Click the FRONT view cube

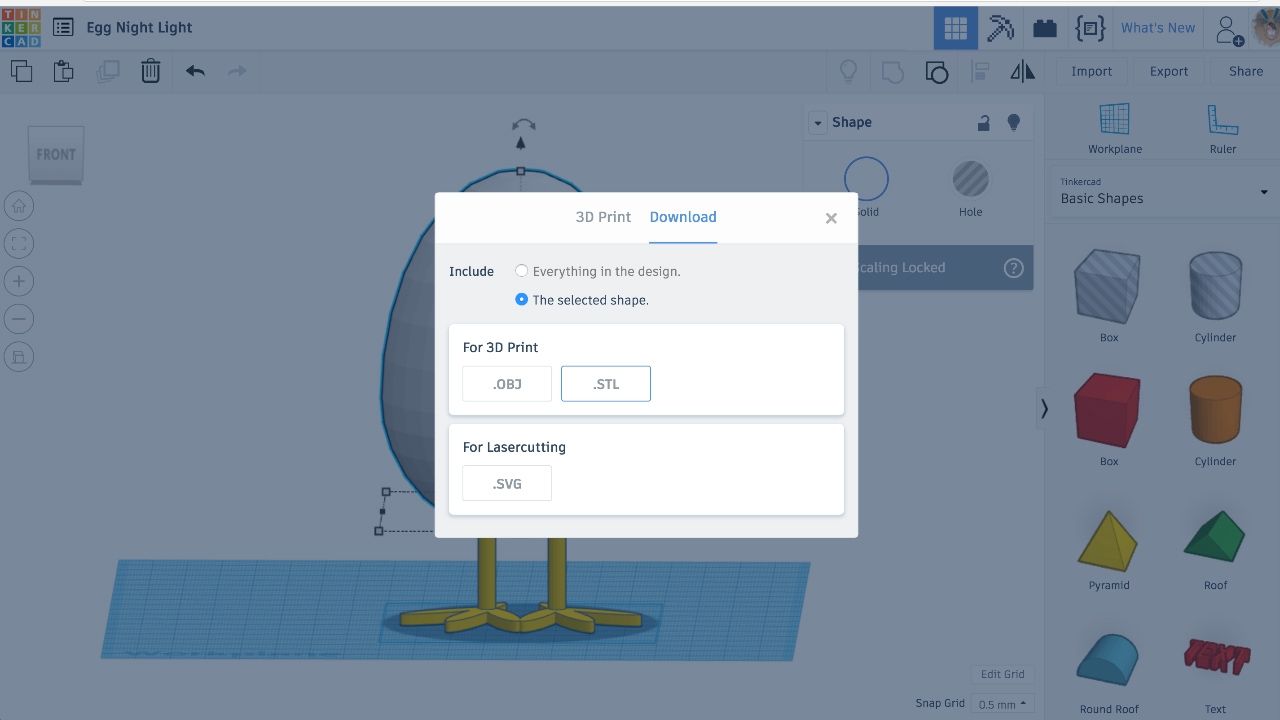coord(56,155)
